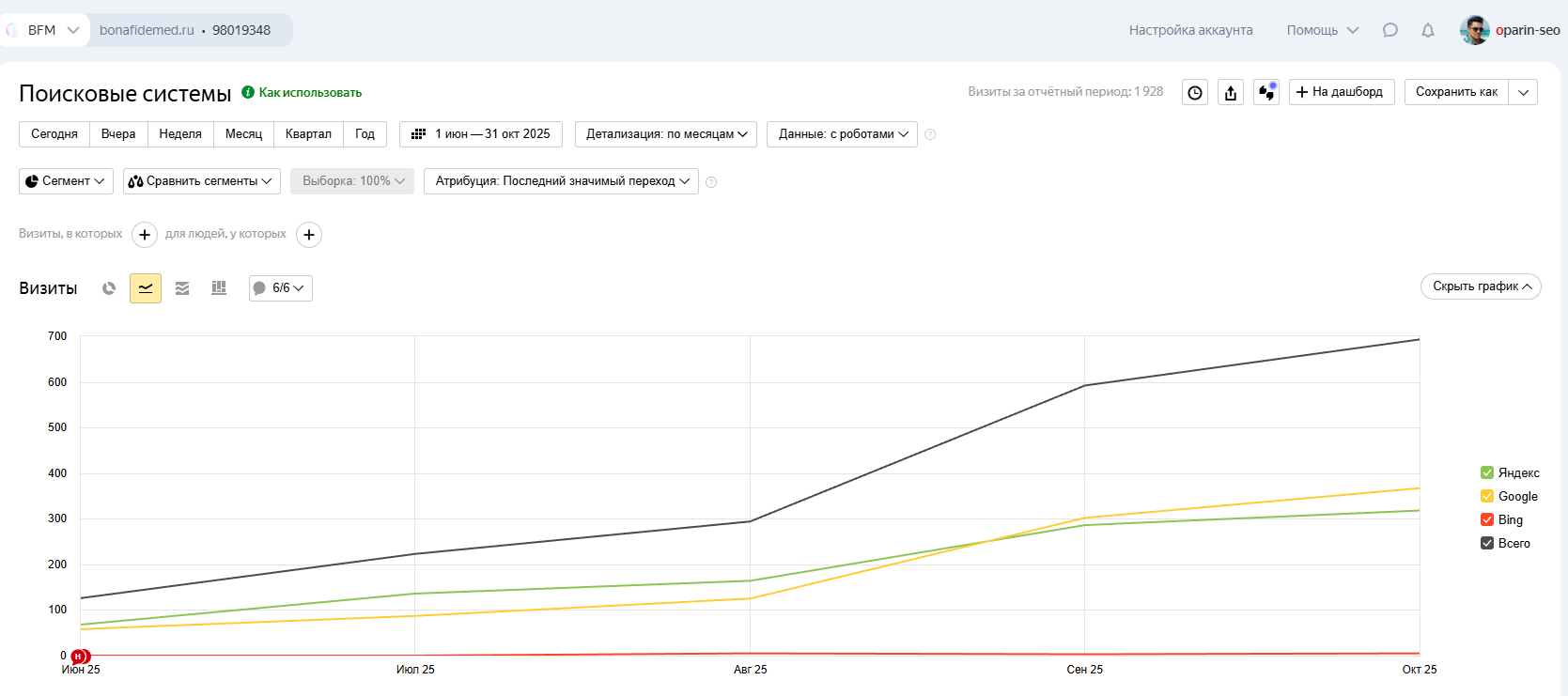The width and height of the screenshot is (1568, 696).
Task: Uncheck the Яндекс series checkbox
Action: point(1486,472)
